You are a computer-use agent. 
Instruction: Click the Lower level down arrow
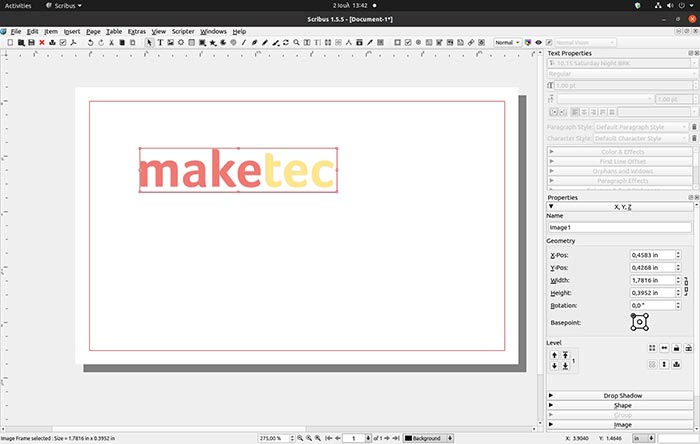tap(554, 365)
